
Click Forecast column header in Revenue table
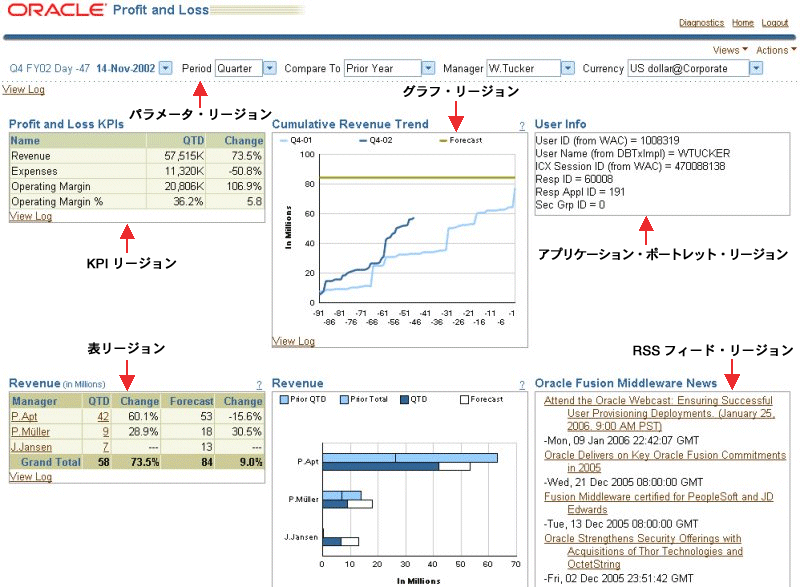point(191,401)
